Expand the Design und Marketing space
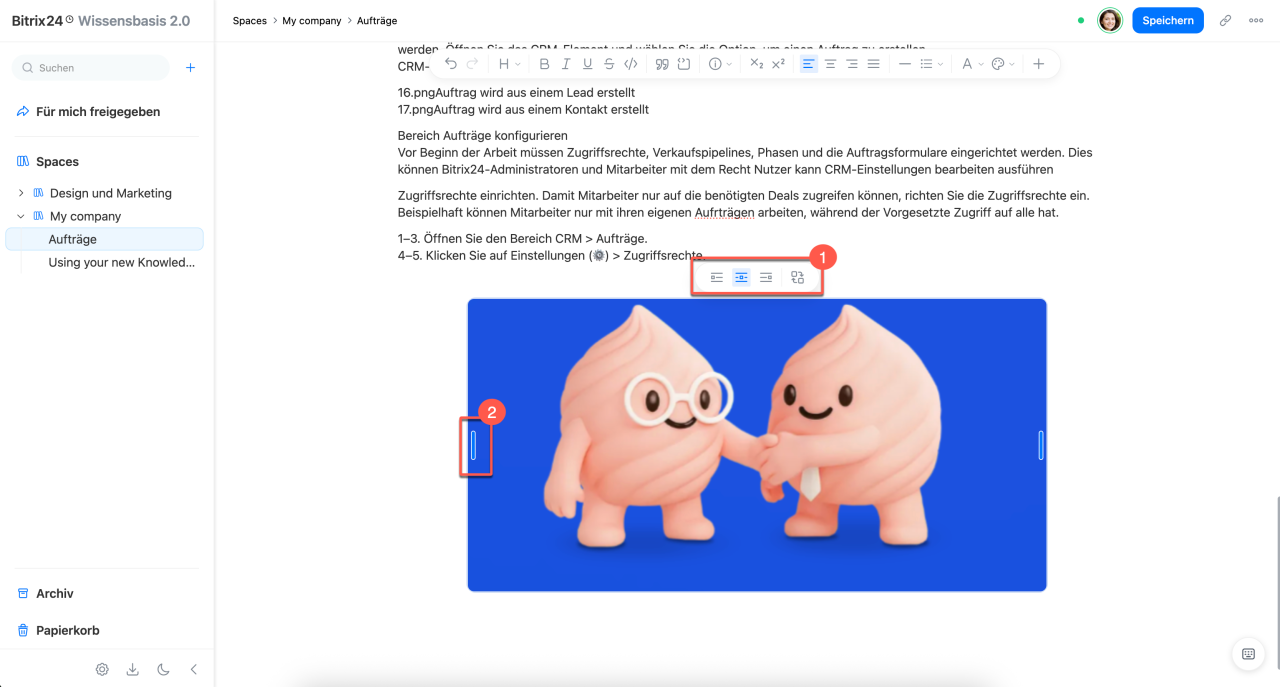1280x687 pixels. (21, 193)
